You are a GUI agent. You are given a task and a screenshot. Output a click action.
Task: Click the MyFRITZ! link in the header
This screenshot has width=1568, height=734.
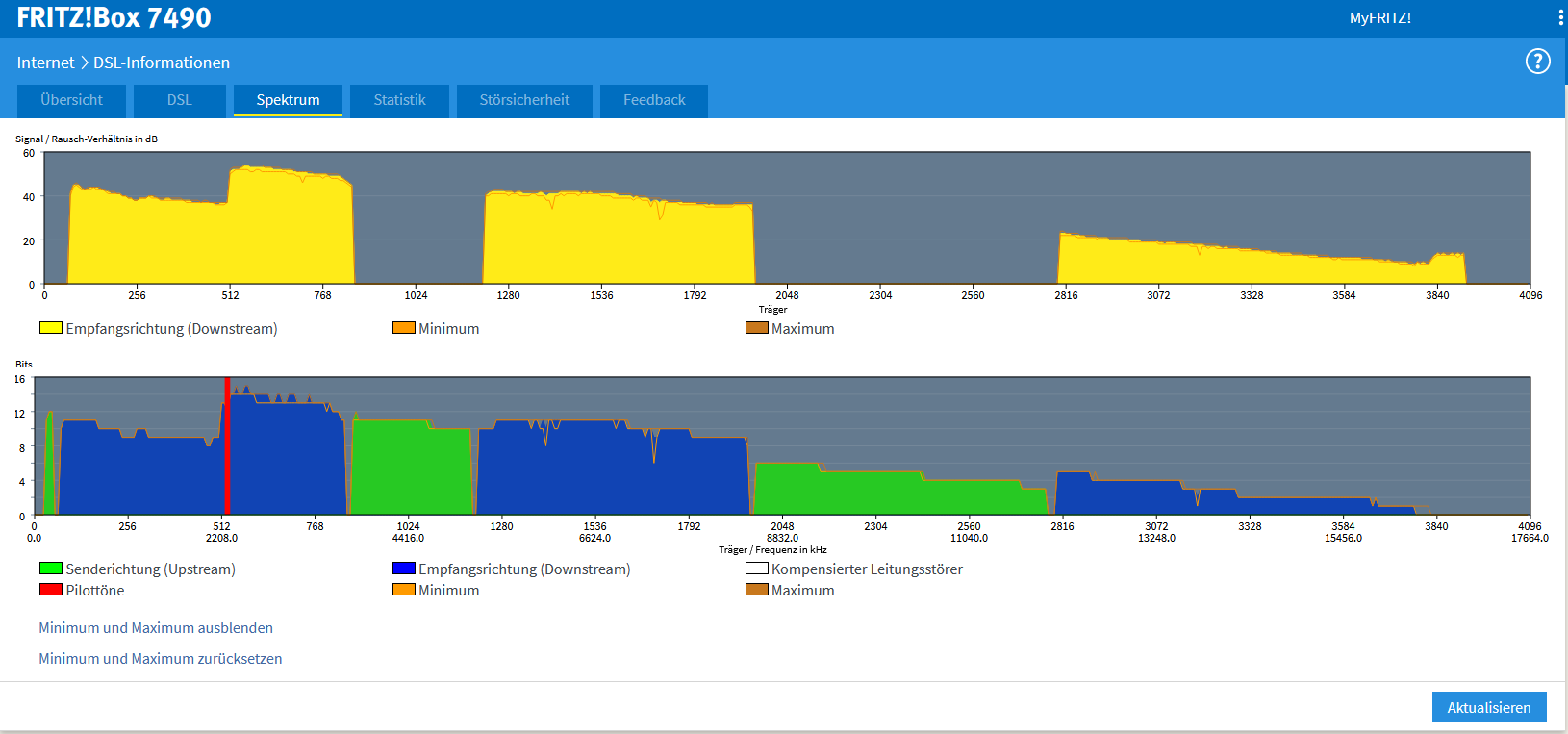[x=1379, y=18]
